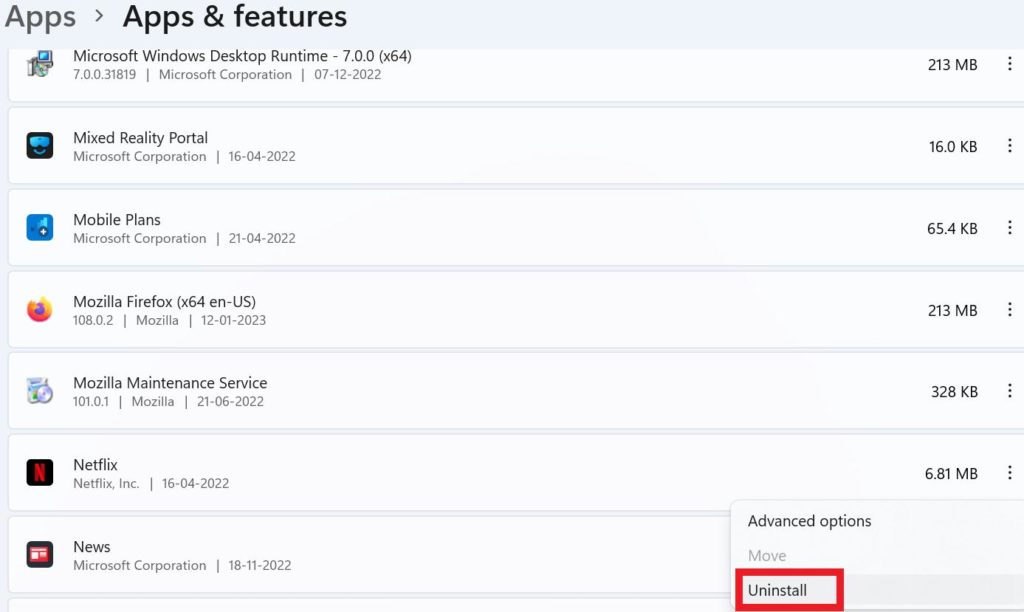Click the Move menu entry

pyautogui.click(x=767, y=555)
